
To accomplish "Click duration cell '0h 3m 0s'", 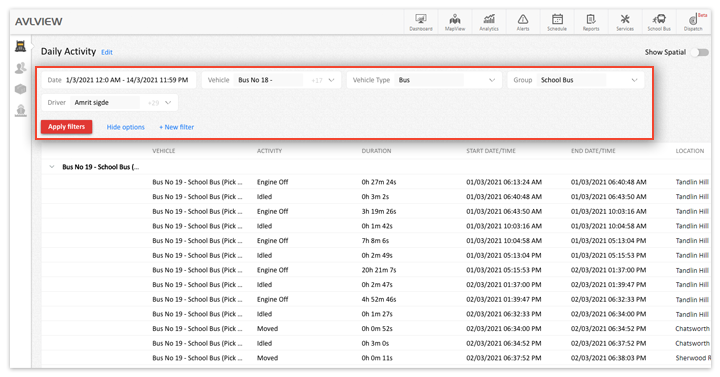I will point(375,343).
